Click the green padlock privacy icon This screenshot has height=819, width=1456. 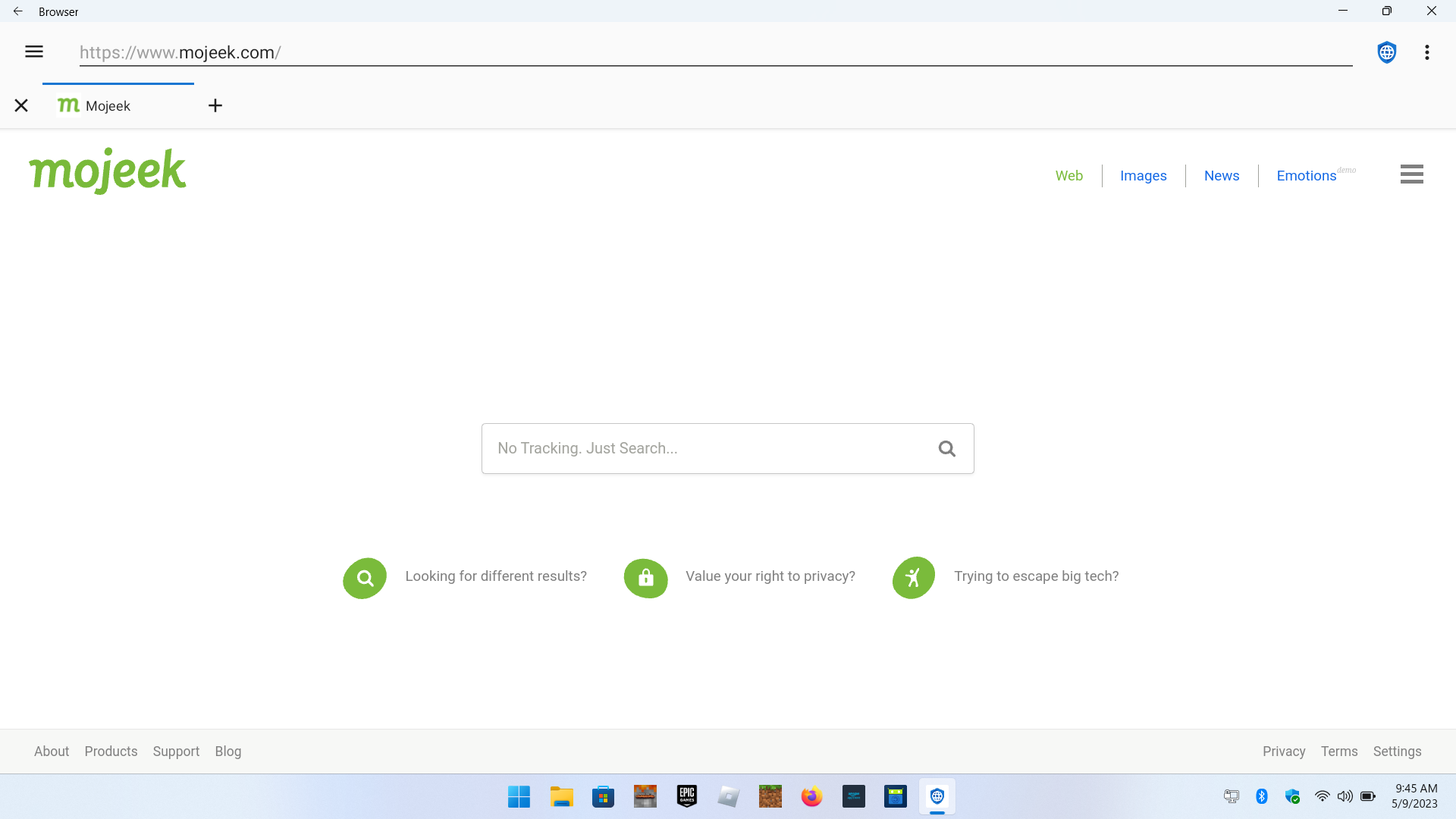click(x=645, y=578)
